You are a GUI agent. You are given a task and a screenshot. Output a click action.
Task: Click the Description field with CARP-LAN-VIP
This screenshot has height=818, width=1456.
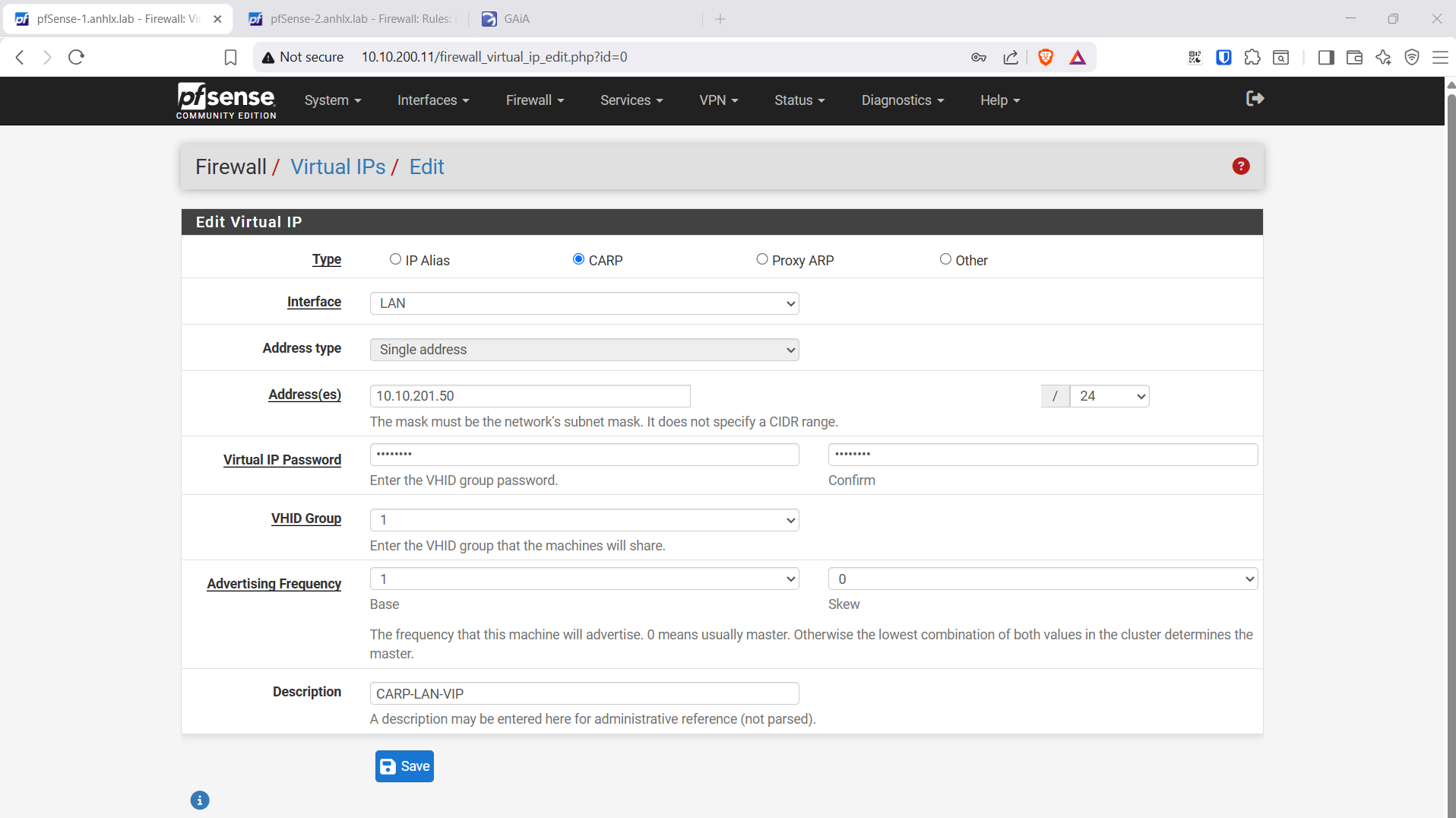tap(584, 693)
